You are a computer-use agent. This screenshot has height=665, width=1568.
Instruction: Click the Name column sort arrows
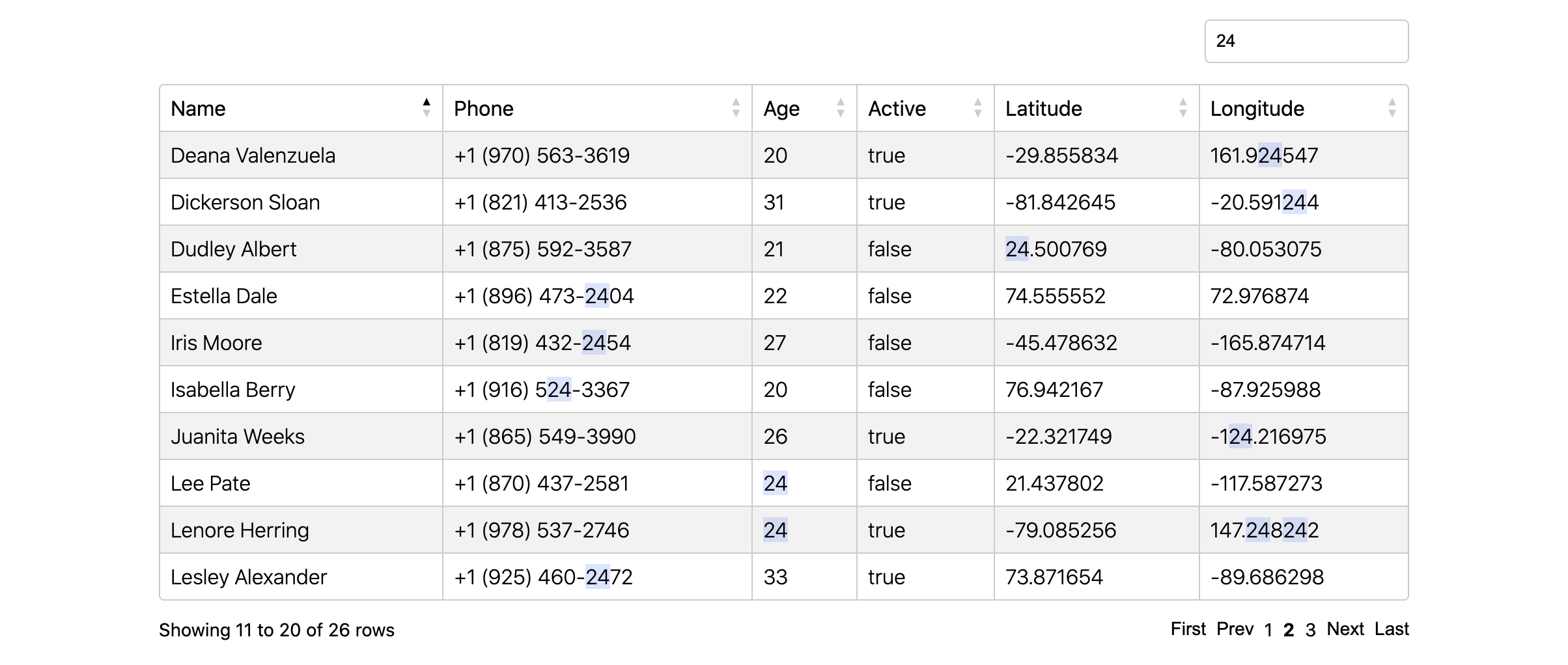point(427,108)
